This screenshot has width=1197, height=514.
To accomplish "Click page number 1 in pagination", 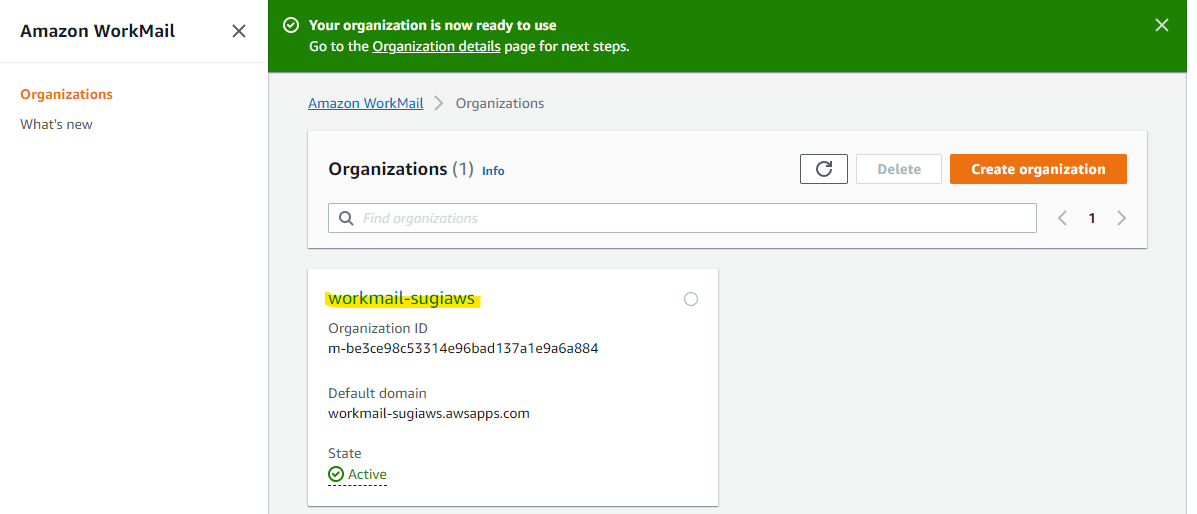I will pyautogui.click(x=1092, y=218).
